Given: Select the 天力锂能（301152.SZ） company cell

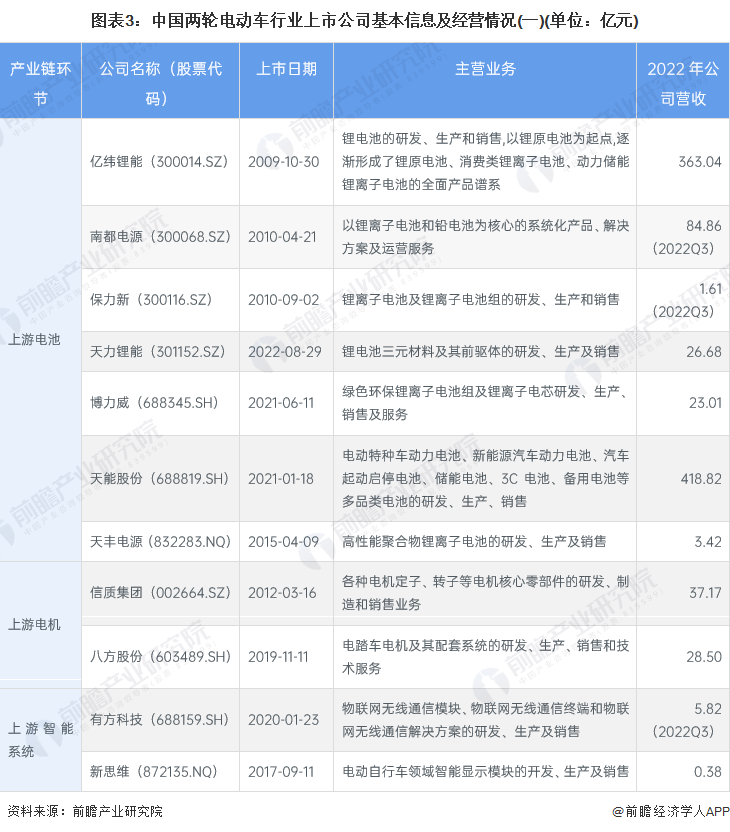Looking at the screenshot, I should 159,351.
